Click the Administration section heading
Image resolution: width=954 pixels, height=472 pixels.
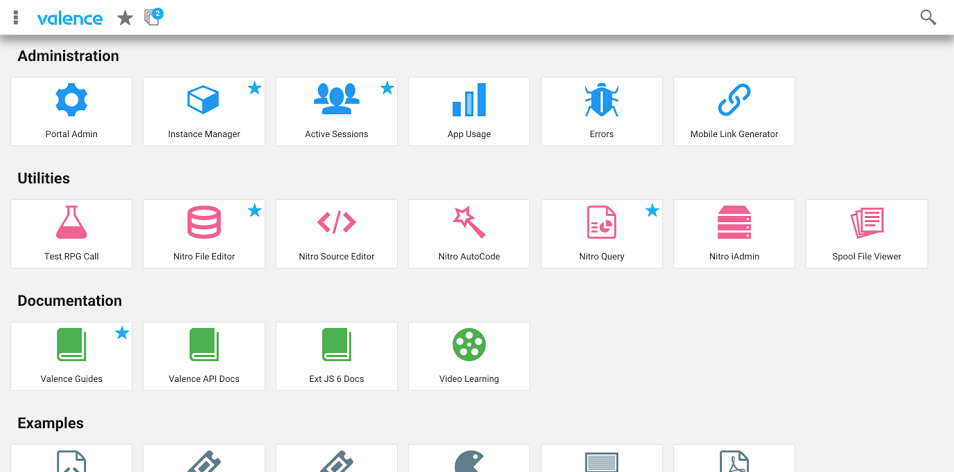click(68, 56)
